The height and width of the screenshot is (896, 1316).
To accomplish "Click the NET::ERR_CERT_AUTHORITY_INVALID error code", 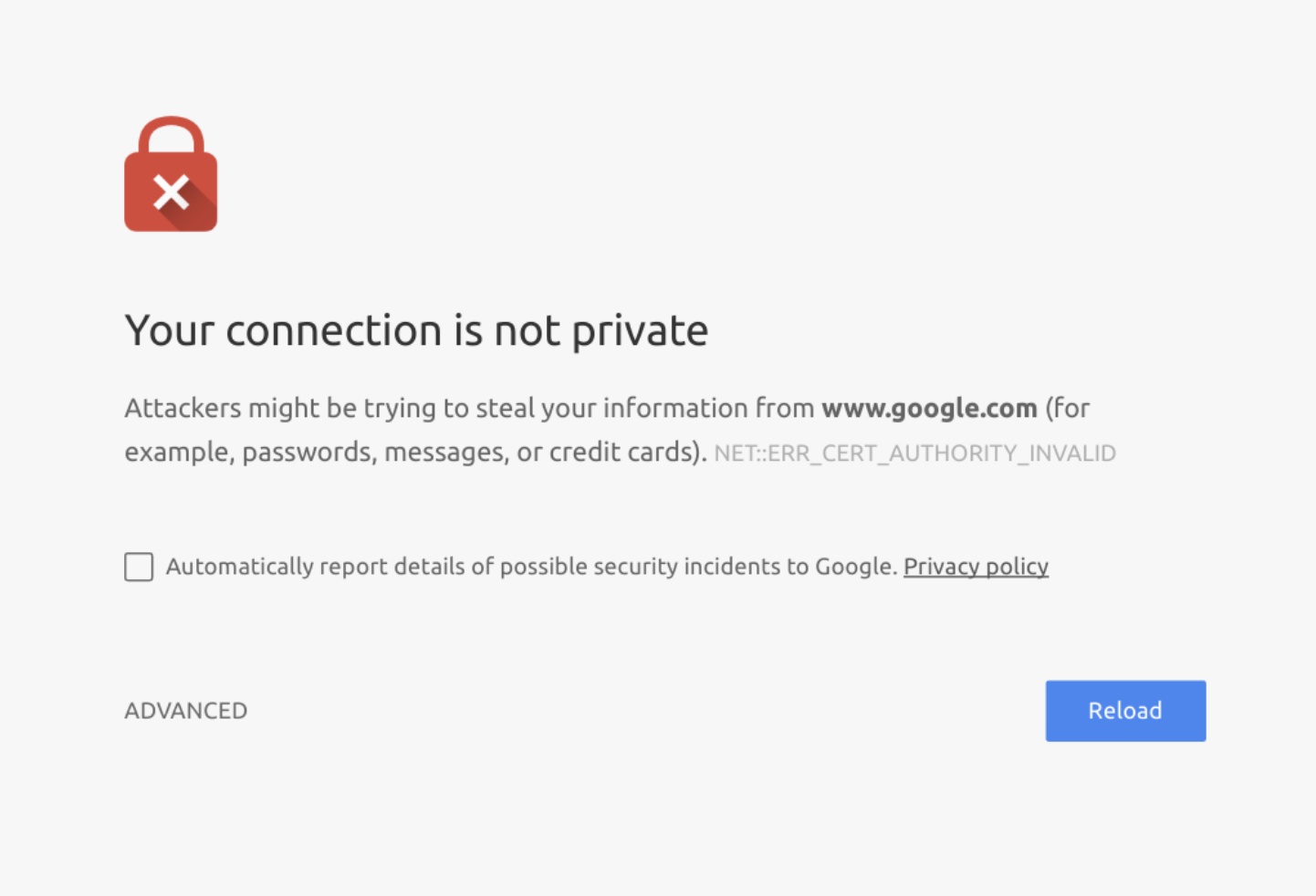I will 914,453.
